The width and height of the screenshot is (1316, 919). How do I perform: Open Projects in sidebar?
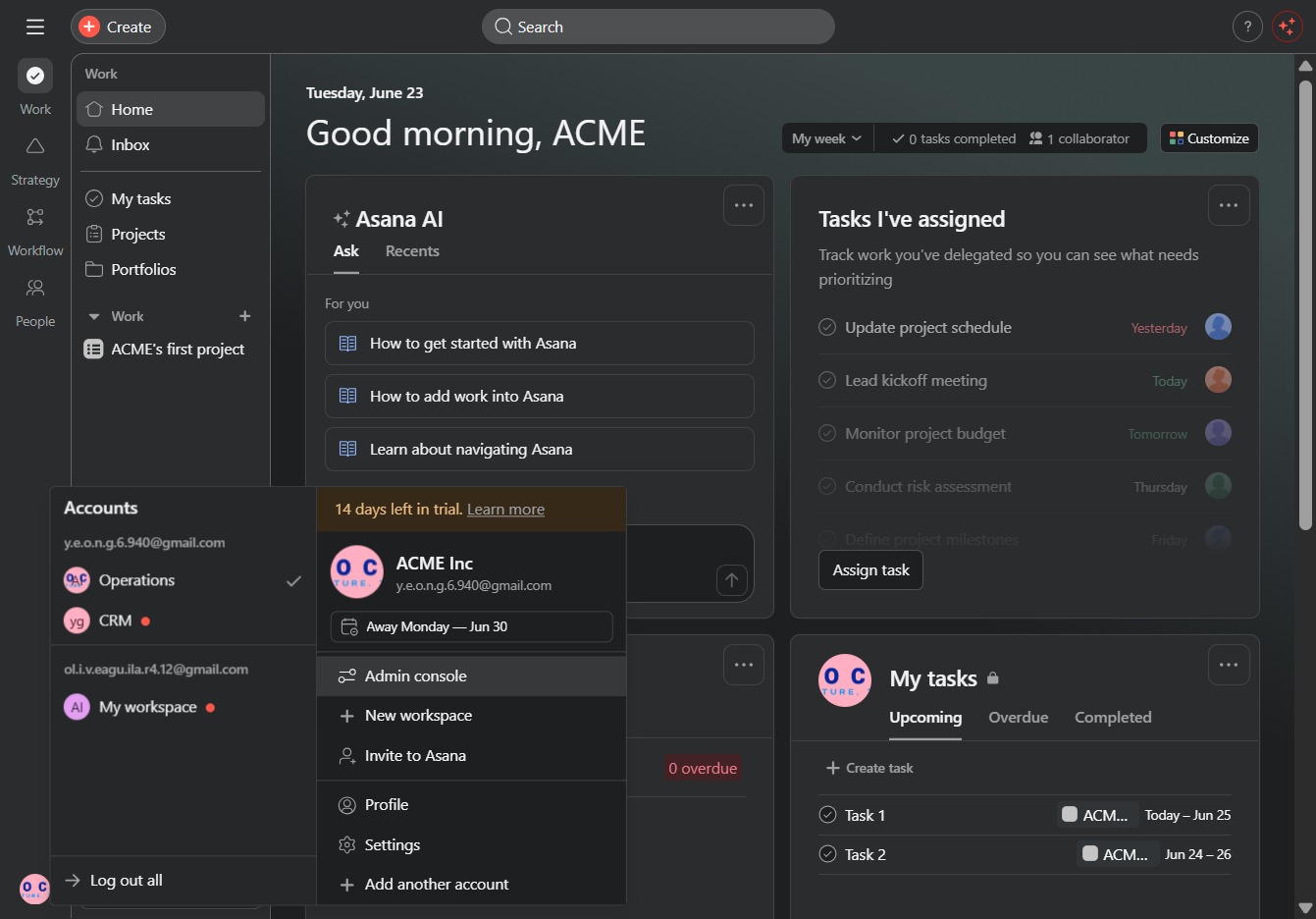click(171, 234)
